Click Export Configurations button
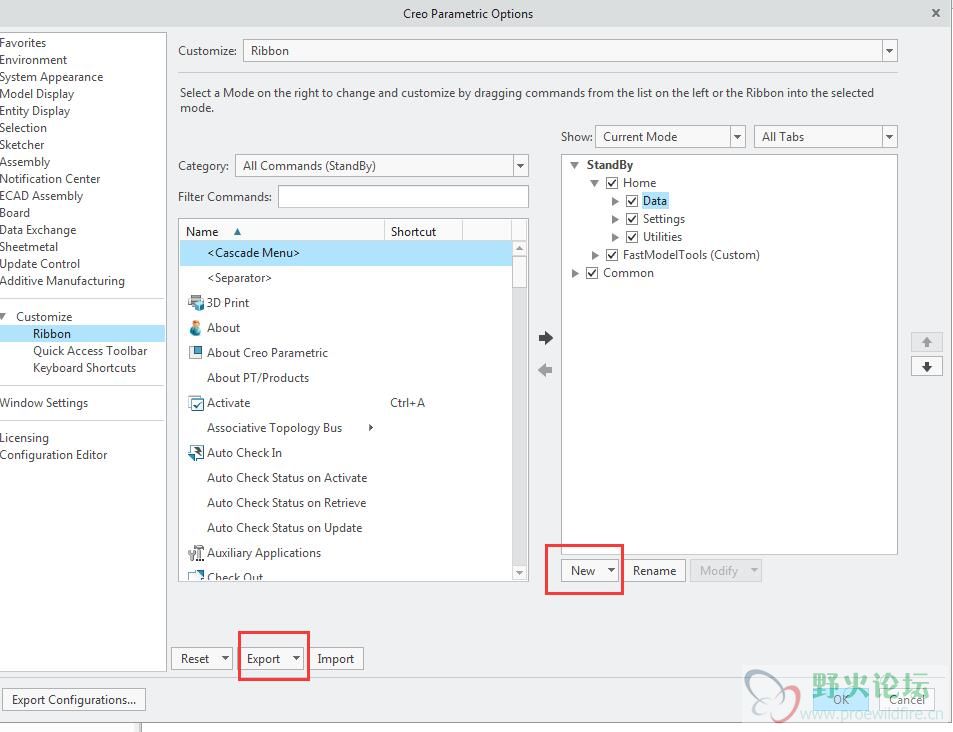The width and height of the screenshot is (953, 732). pyautogui.click(x=74, y=700)
